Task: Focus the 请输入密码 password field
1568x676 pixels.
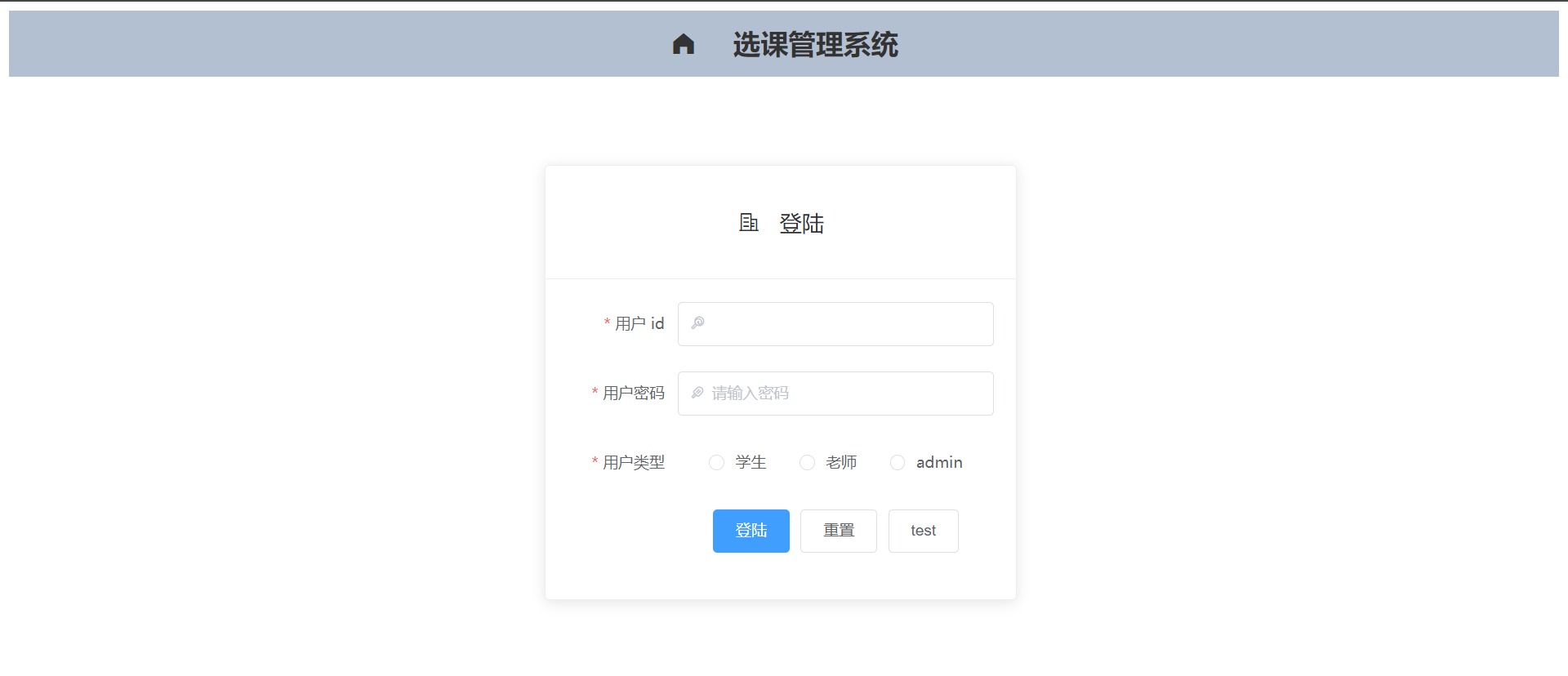Action: coord(835,394)
